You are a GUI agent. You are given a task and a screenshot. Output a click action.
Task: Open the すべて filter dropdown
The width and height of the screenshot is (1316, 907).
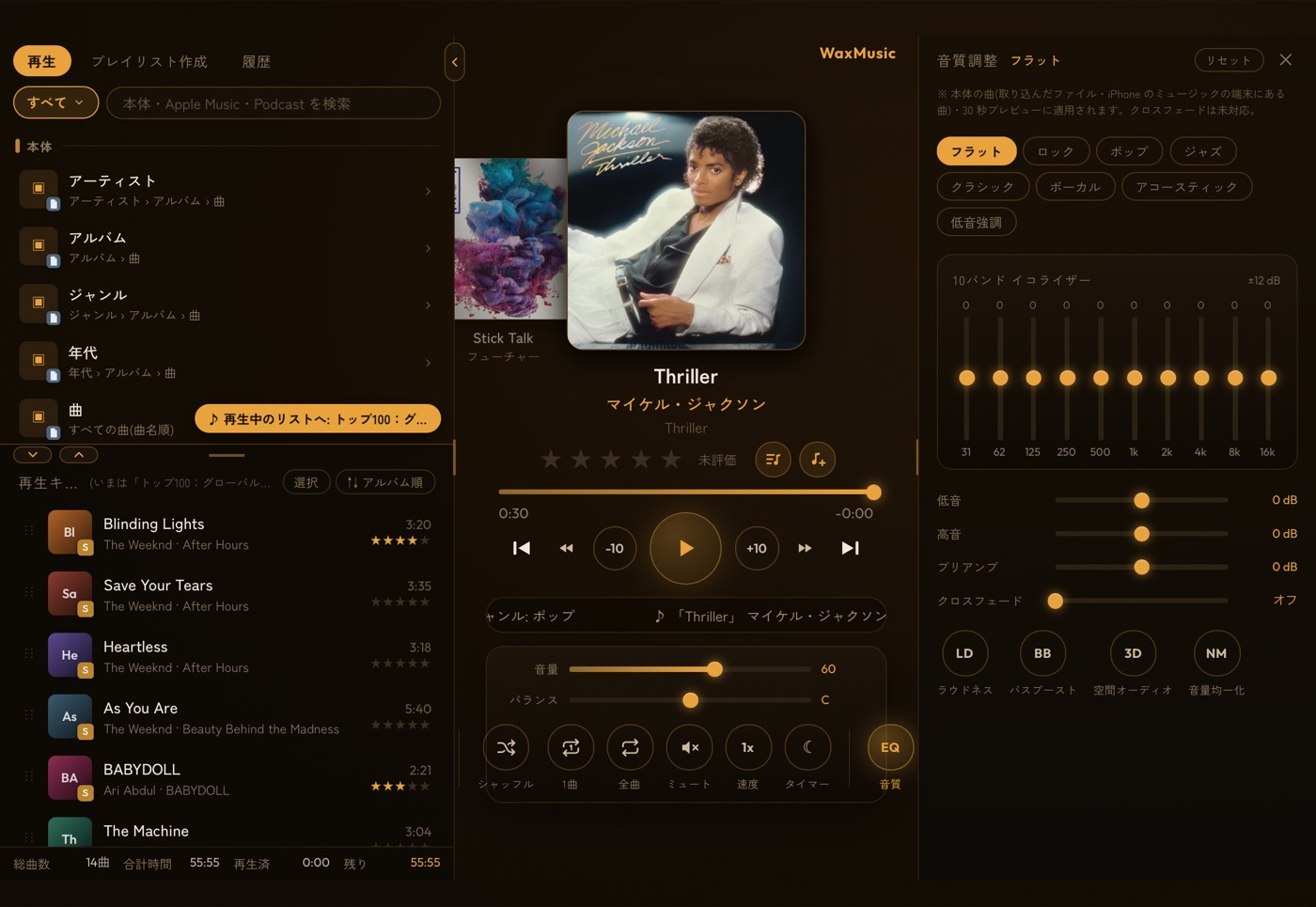(x=56, y=102)
